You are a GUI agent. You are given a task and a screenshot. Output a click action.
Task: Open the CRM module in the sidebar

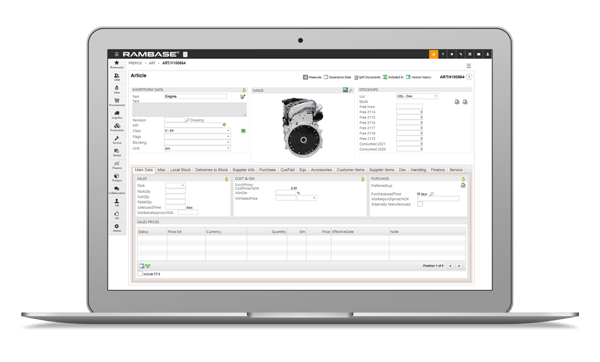117,77
